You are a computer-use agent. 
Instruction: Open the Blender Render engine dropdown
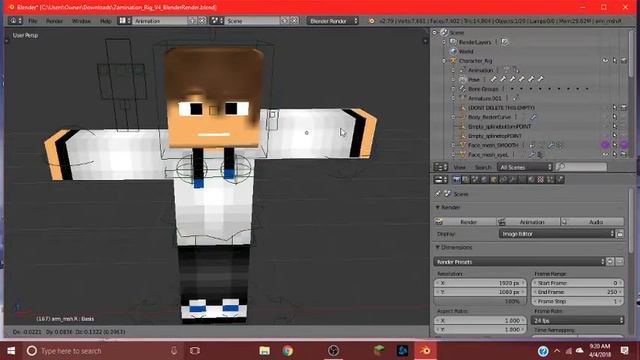pos(333,21)
